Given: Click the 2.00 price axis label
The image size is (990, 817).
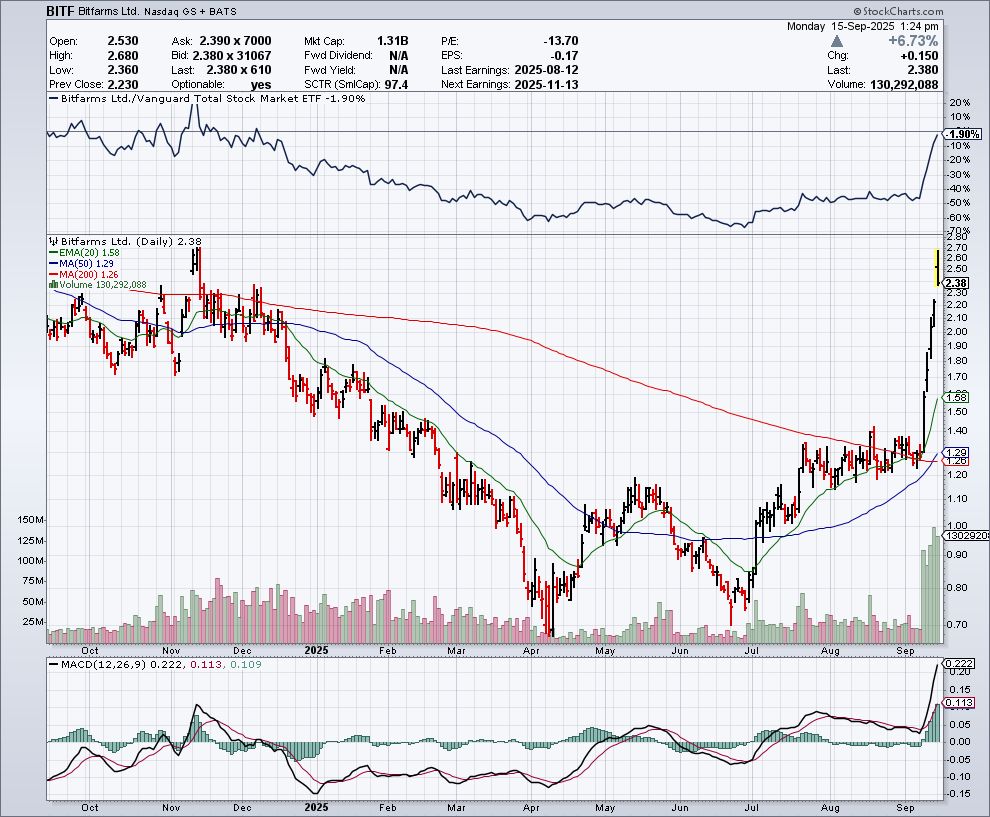Looking at the screenshot, I should click(x=958, y=331).
